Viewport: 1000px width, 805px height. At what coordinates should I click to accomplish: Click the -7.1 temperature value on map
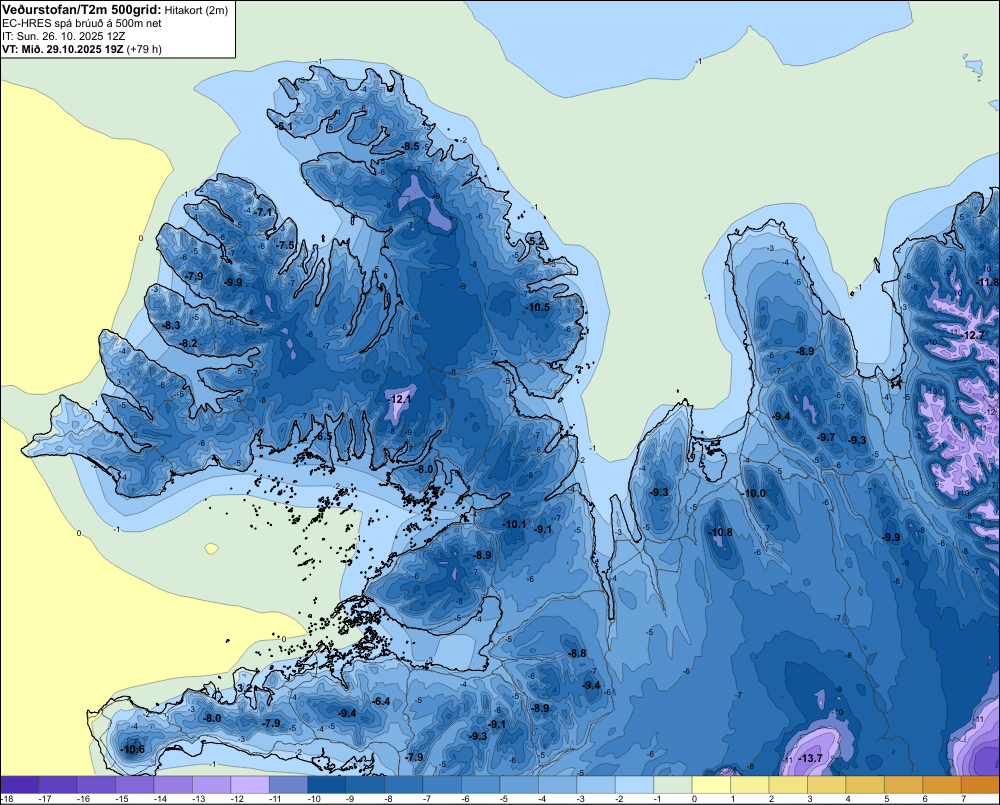click(263, 212)
